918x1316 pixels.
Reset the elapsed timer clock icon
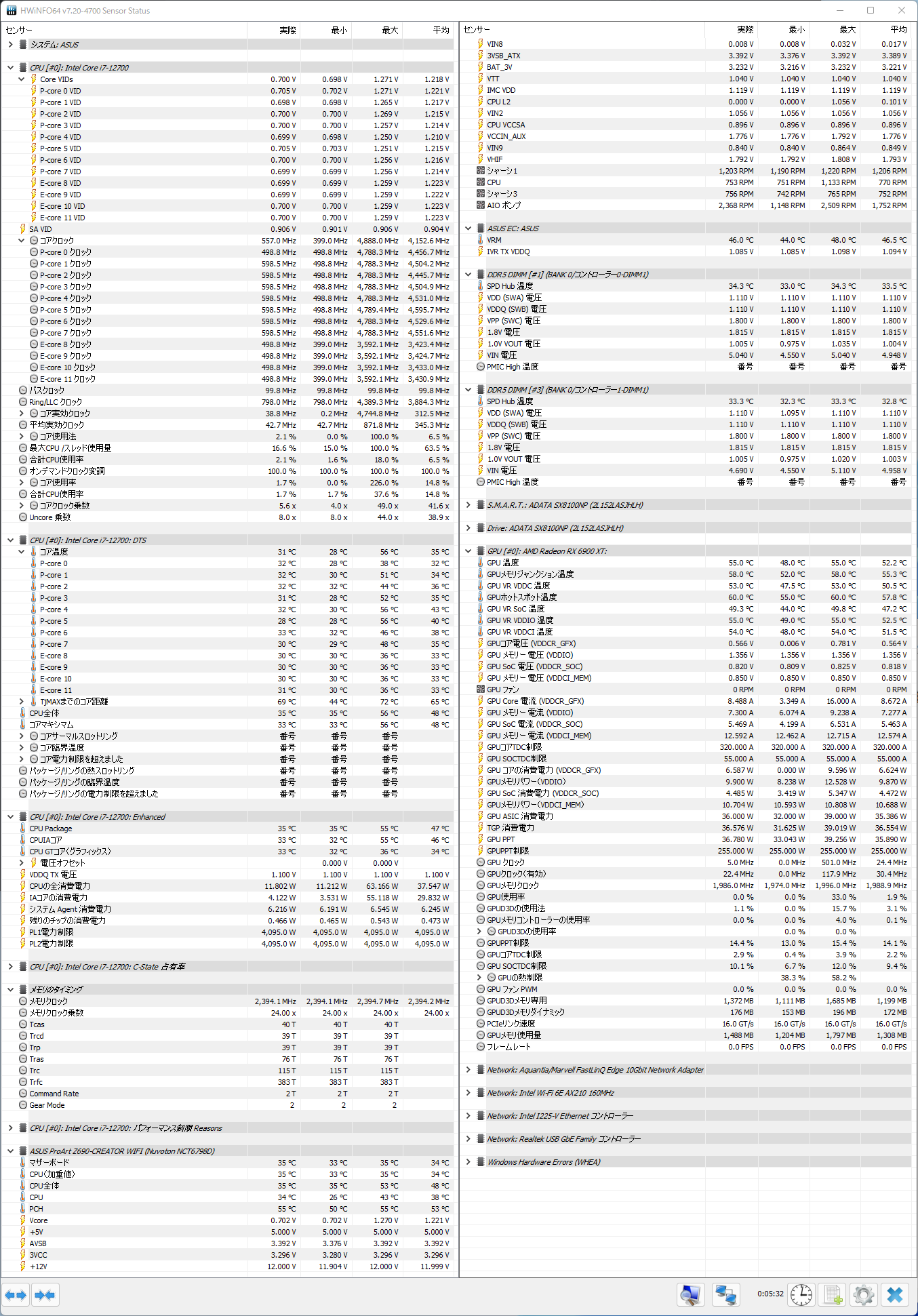[801, 1295]
